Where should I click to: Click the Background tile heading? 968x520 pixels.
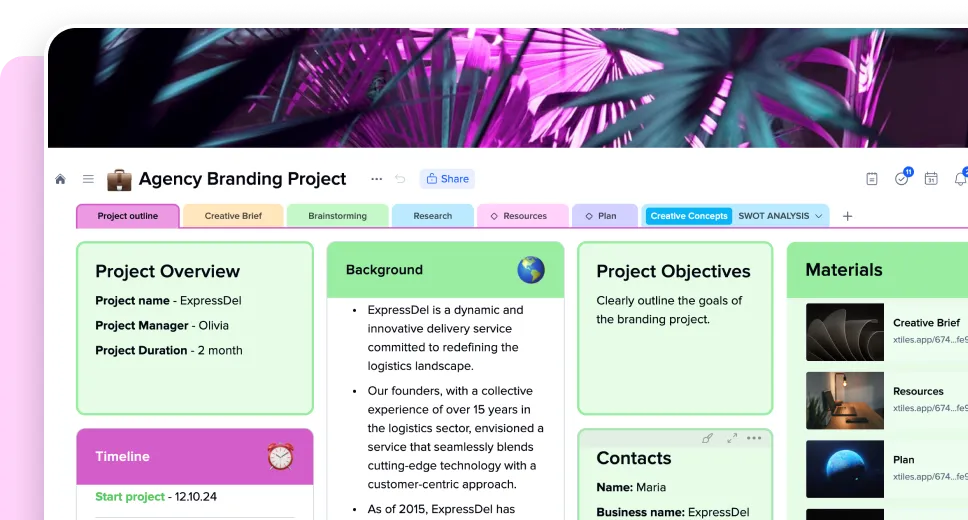coord(384,270)
